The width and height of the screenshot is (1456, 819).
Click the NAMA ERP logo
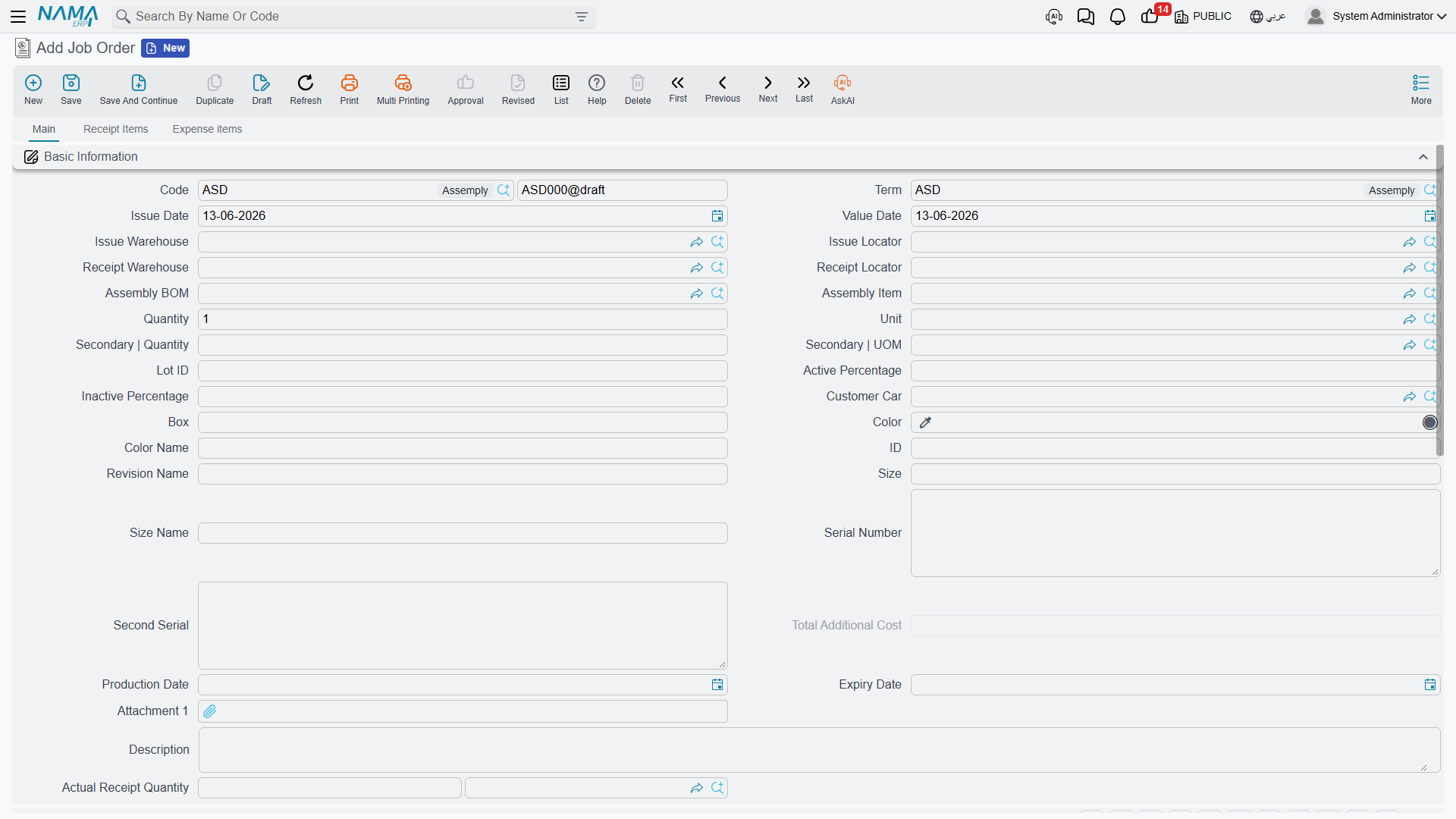point(67,16)
